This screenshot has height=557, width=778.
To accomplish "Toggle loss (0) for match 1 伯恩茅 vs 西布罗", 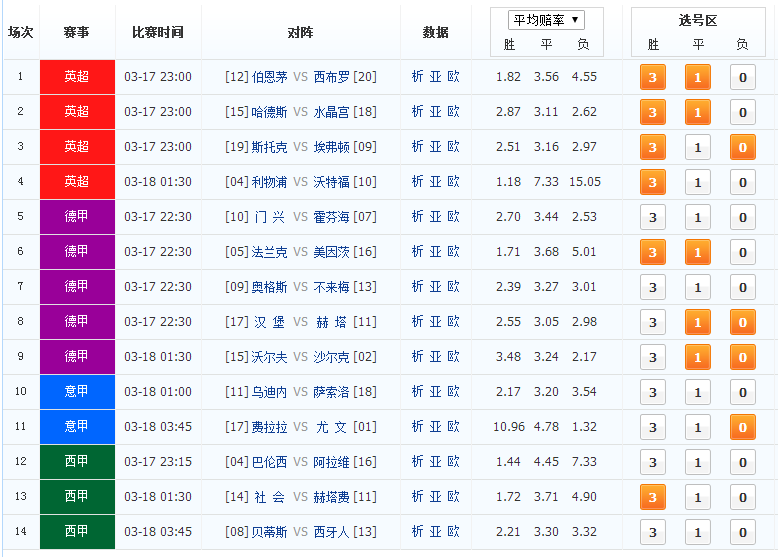I will click(743, 77).
